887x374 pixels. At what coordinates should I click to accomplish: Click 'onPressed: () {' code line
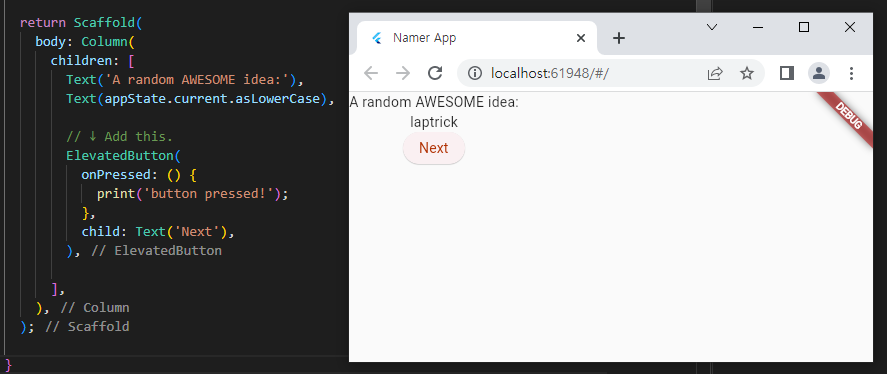[x=139, y=175]
